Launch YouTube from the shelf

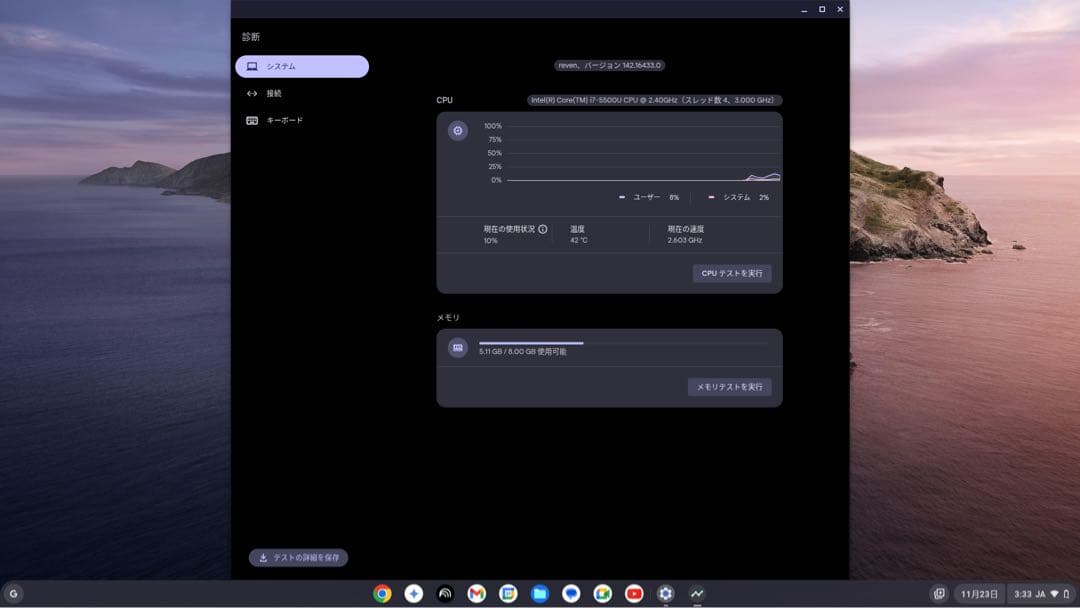pyautogui.click(x=633, y=593)
